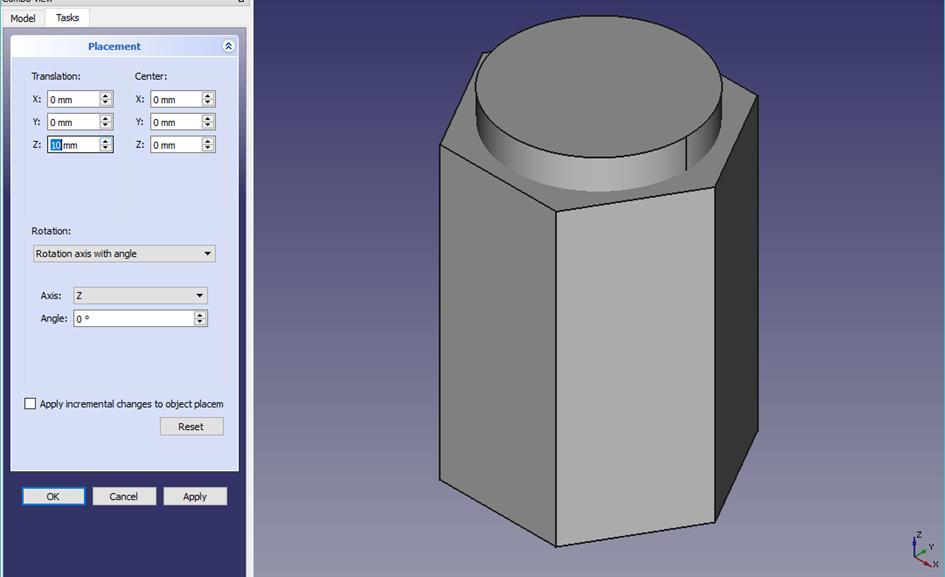This screenshot has width=945, height=577.
Task: Adjust the Center X spinner arrows
Action: click(209, 99)
